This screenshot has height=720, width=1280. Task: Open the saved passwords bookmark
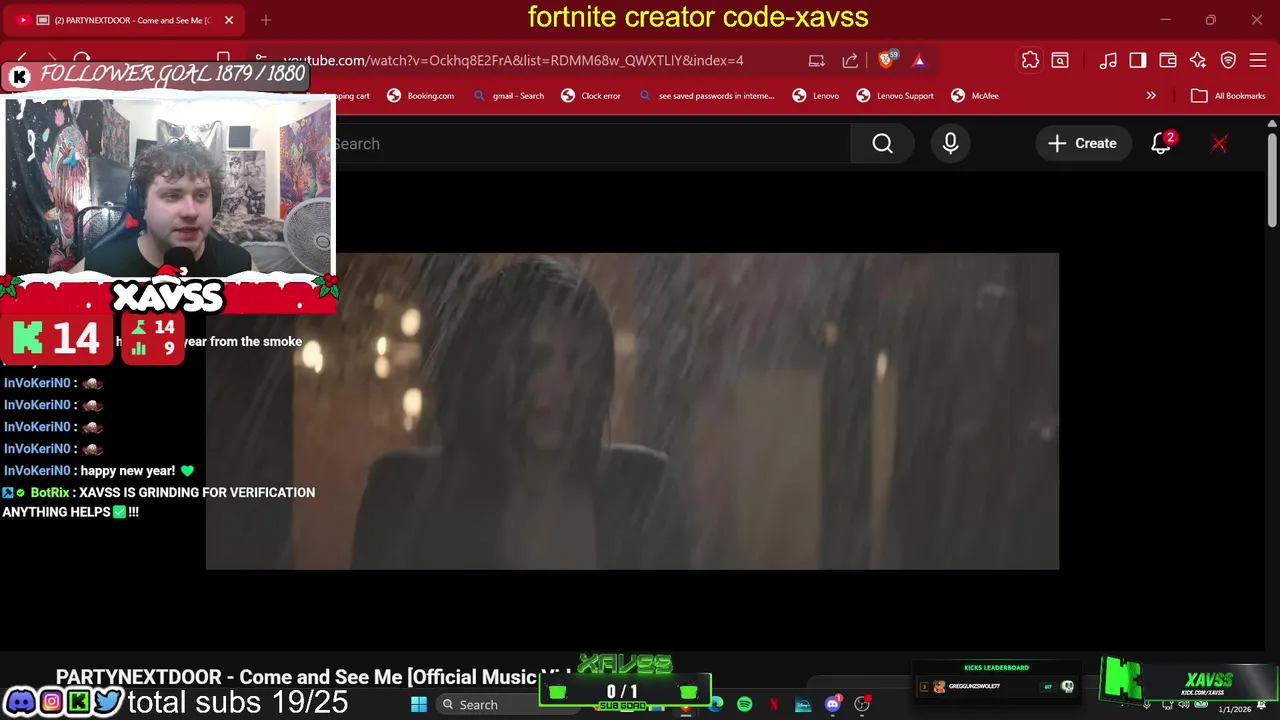coord(706,96)
